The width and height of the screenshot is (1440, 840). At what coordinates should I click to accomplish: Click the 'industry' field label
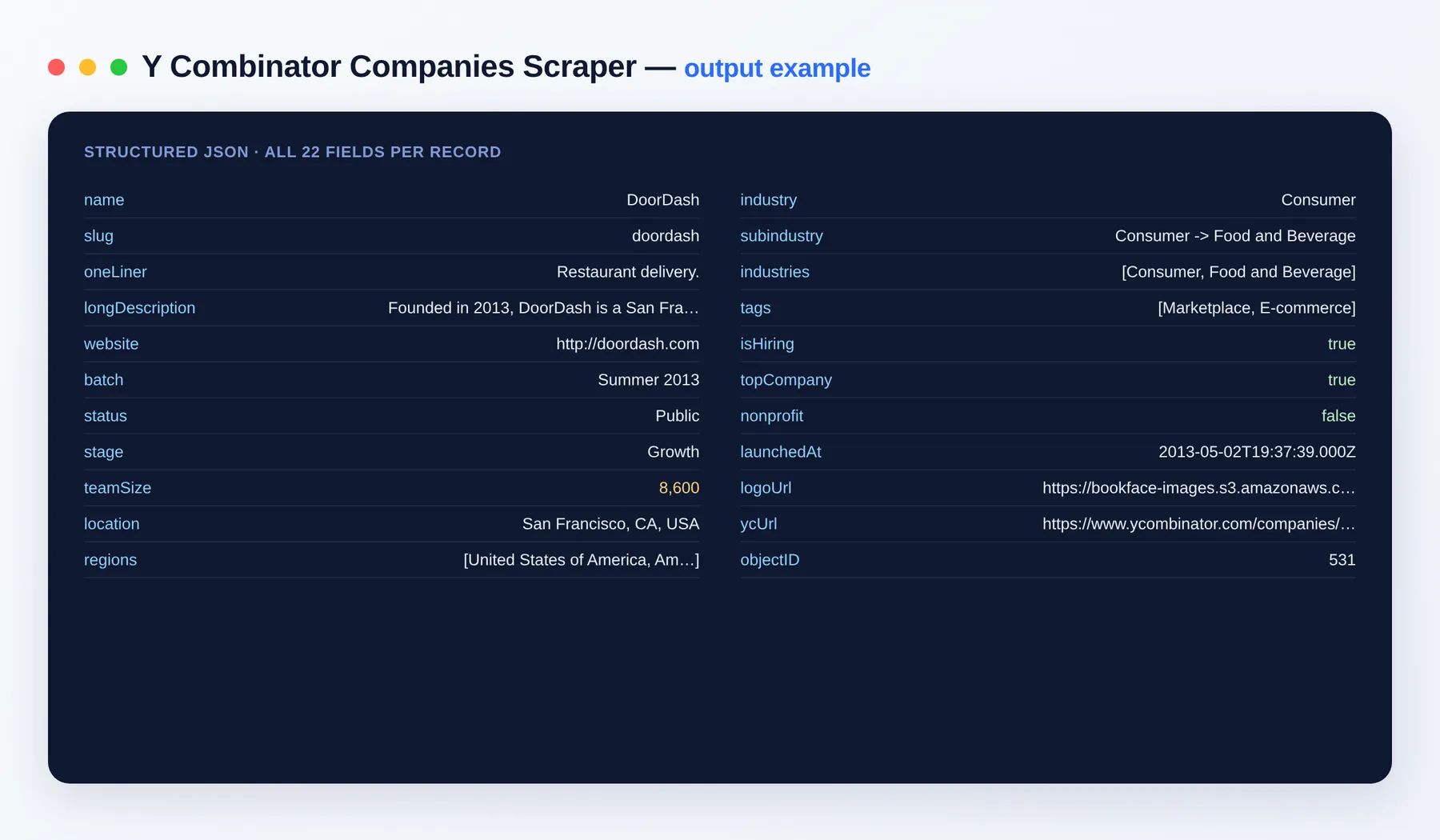coord(768,200)
